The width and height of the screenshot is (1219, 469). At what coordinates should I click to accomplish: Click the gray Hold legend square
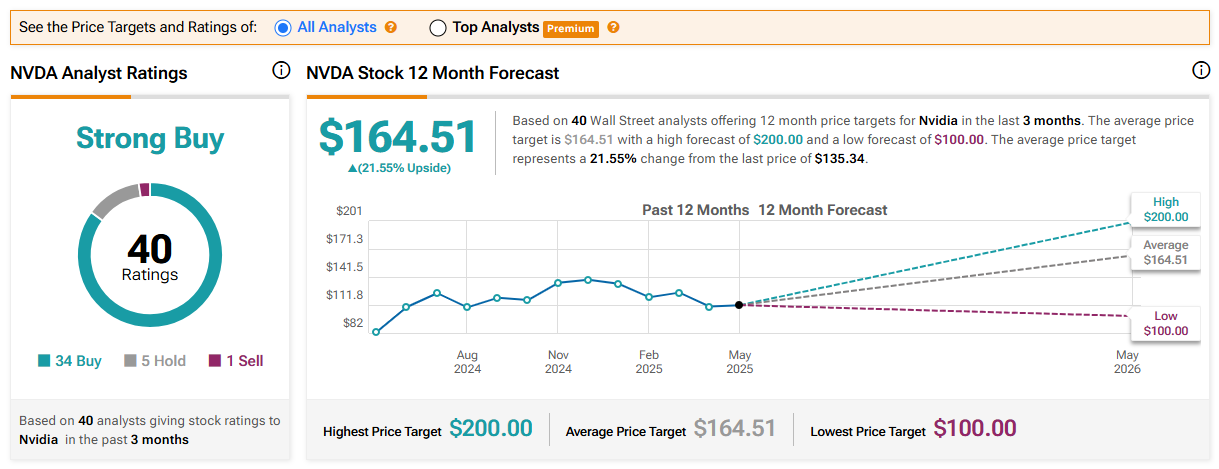click(130, 361)
